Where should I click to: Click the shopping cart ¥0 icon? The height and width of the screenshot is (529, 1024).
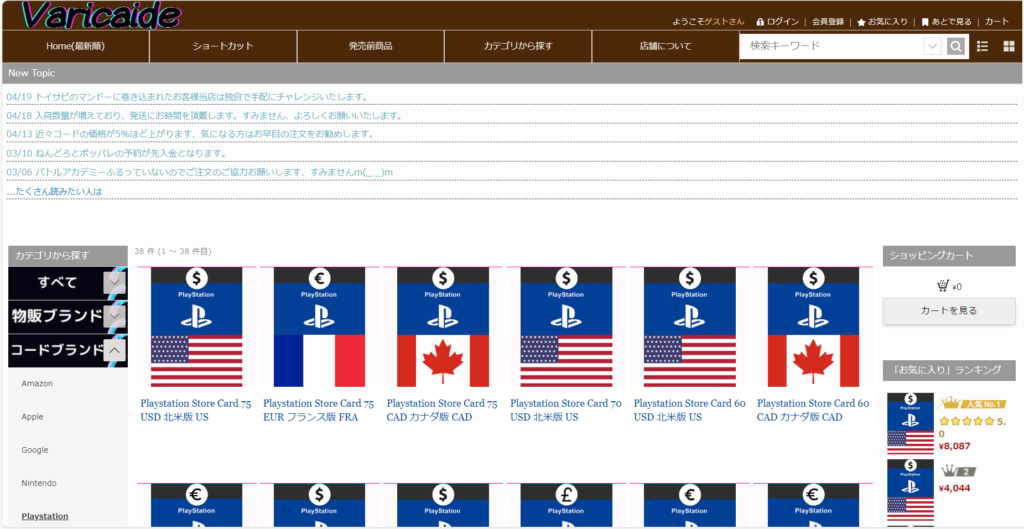(942, 286)
